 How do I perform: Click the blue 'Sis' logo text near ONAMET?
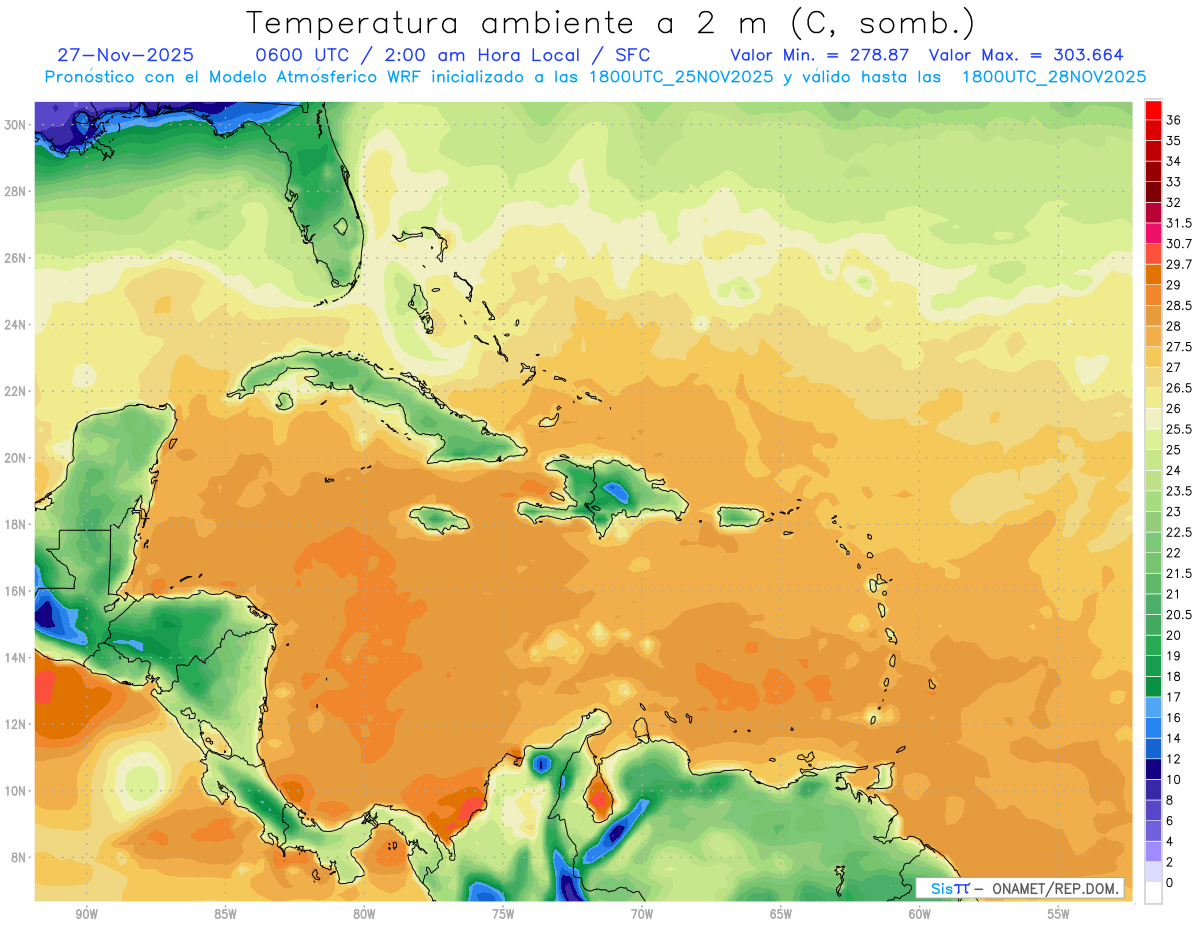tap(942, 888)
